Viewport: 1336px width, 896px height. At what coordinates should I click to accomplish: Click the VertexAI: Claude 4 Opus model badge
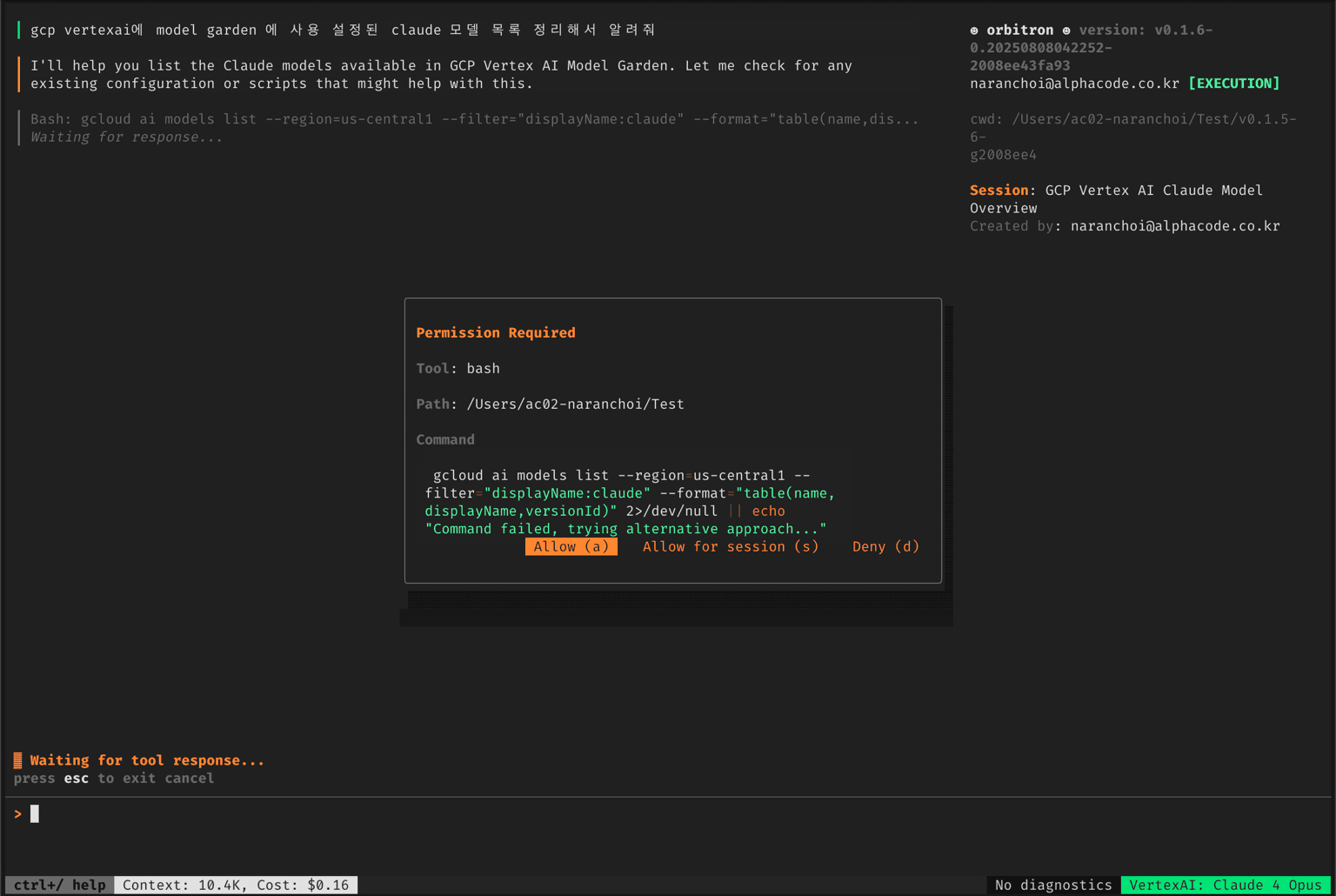[x=1225, y=885]
